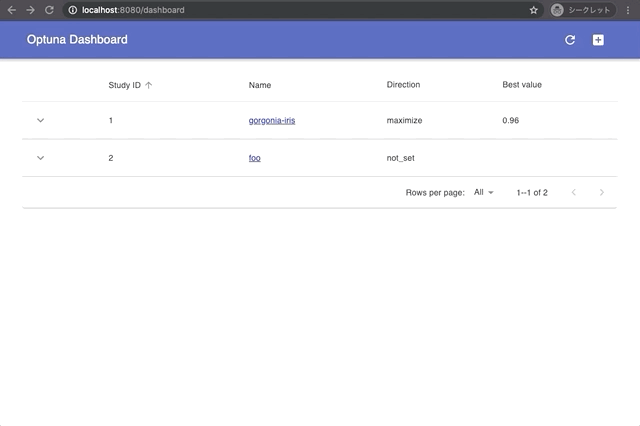
Task: Click the browser forward arrow
Action: 30,9
